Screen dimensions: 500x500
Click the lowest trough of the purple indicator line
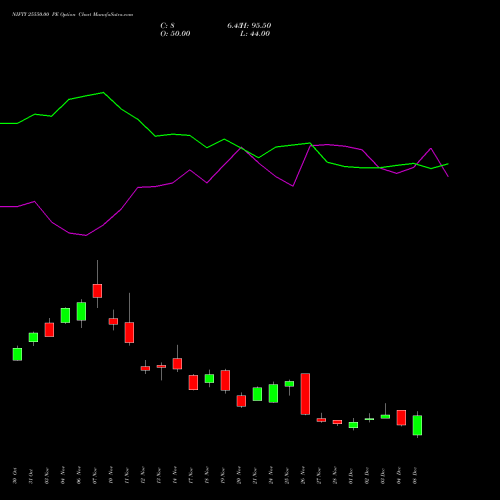(86, 235)
